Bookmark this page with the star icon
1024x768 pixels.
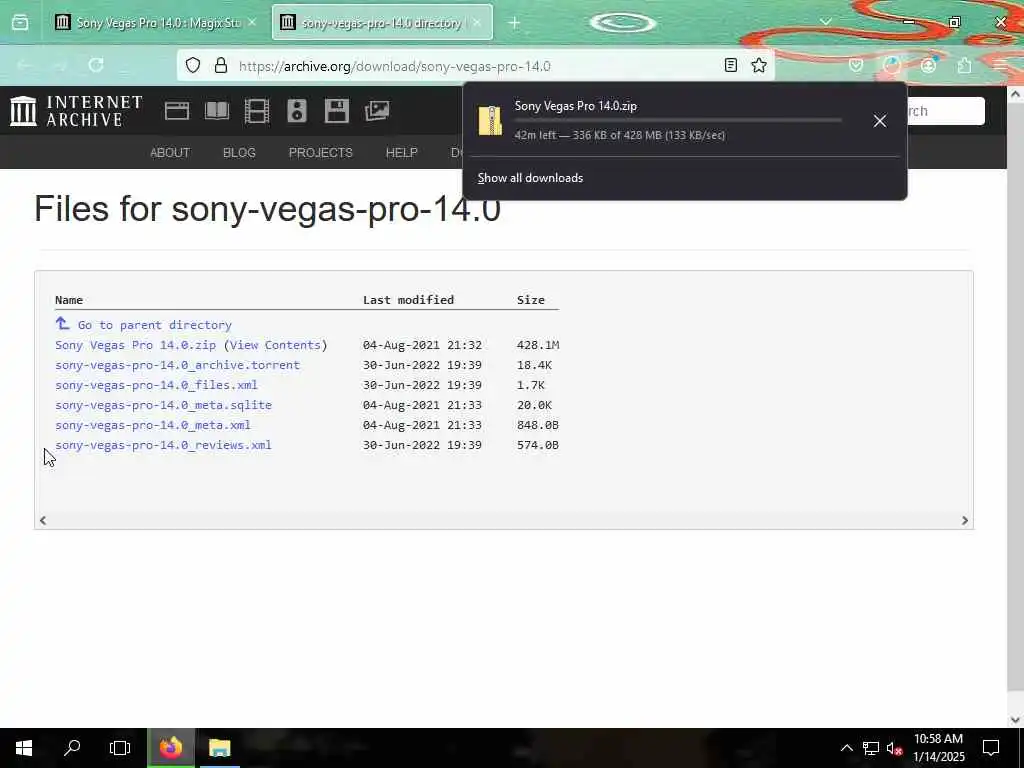(758, 65)
